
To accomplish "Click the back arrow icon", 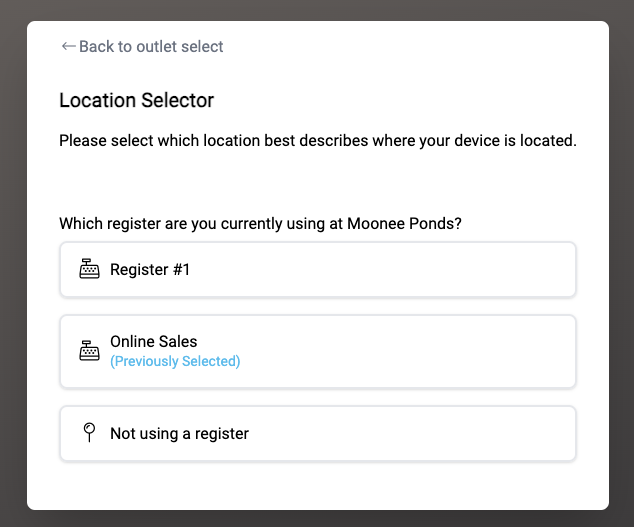I will click(69, 47).
